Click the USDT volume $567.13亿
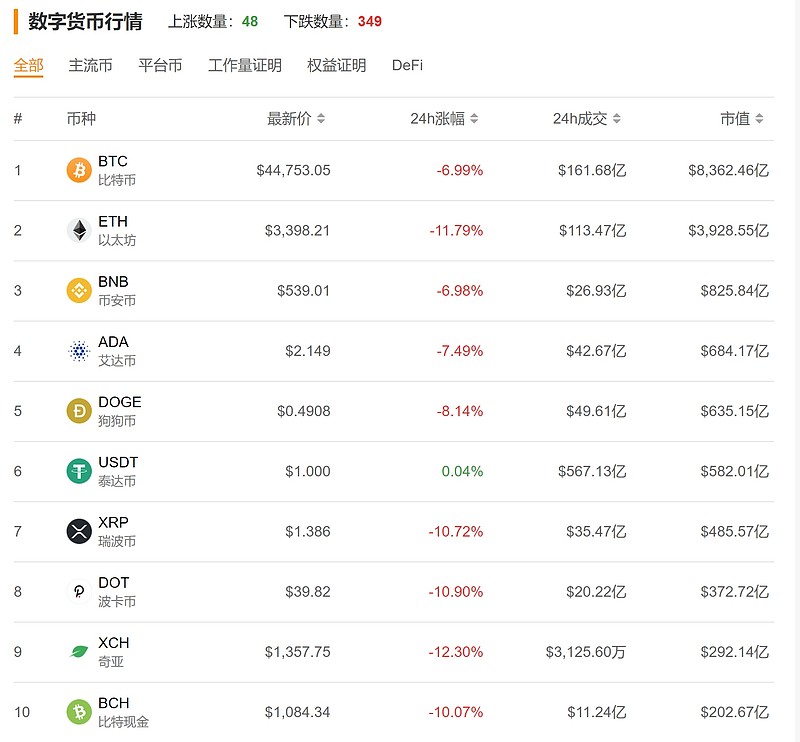The height and width of the screenshot is (742, 800). tap(592, 472)
